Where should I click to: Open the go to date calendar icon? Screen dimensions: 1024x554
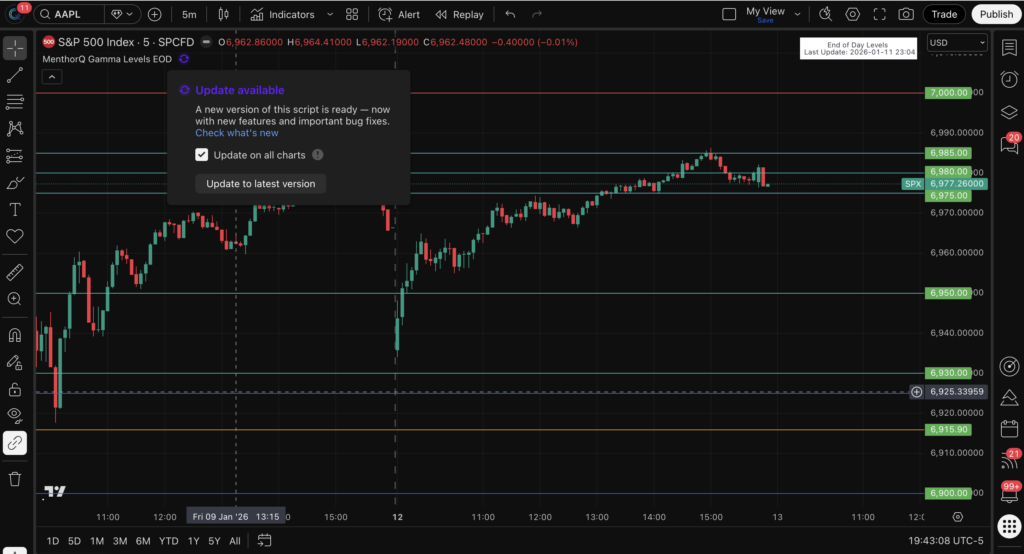[x=264, y=540]
